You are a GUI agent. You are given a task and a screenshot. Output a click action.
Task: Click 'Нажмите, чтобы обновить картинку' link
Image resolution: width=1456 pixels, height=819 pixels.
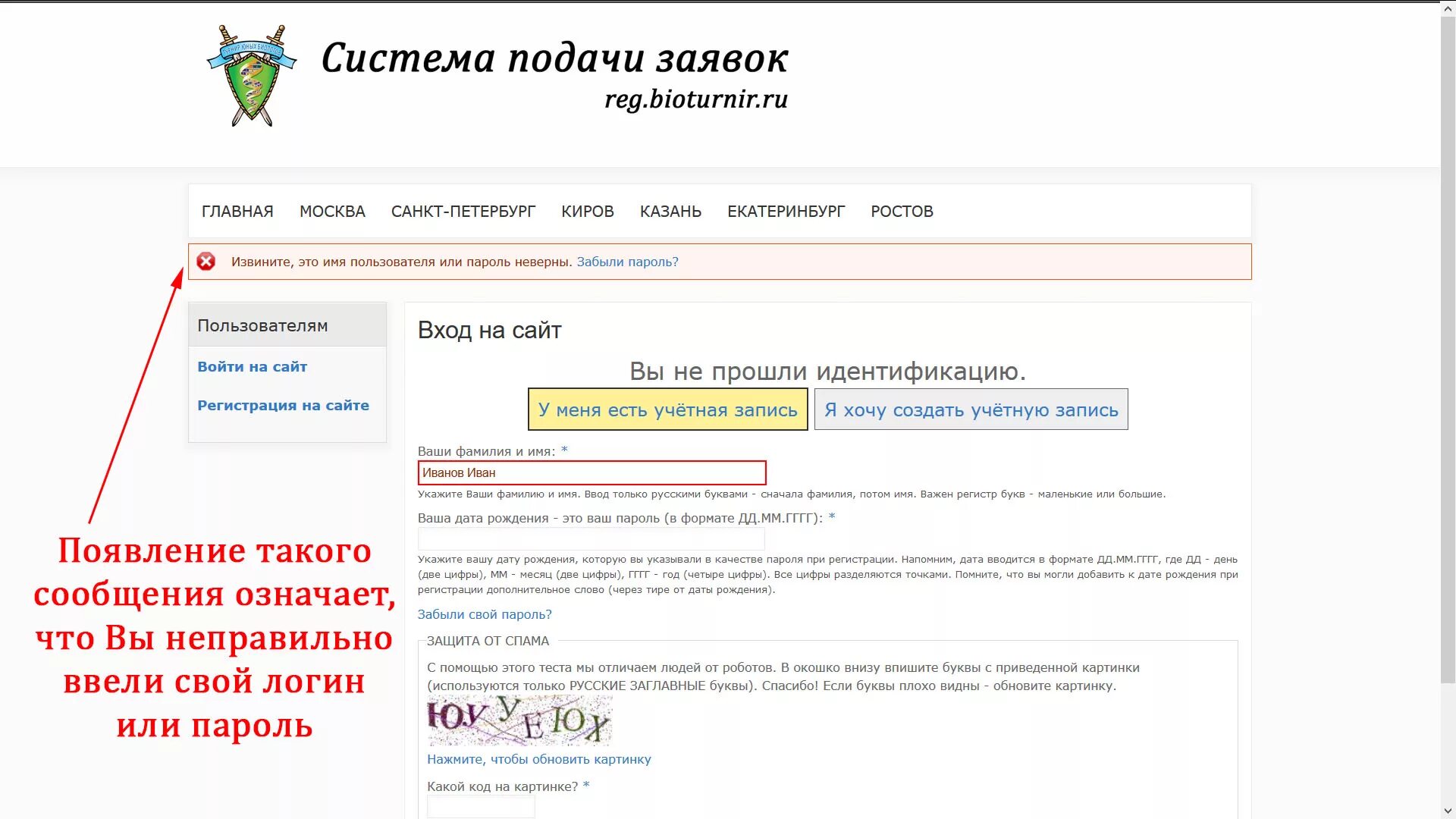pos(539,759)
